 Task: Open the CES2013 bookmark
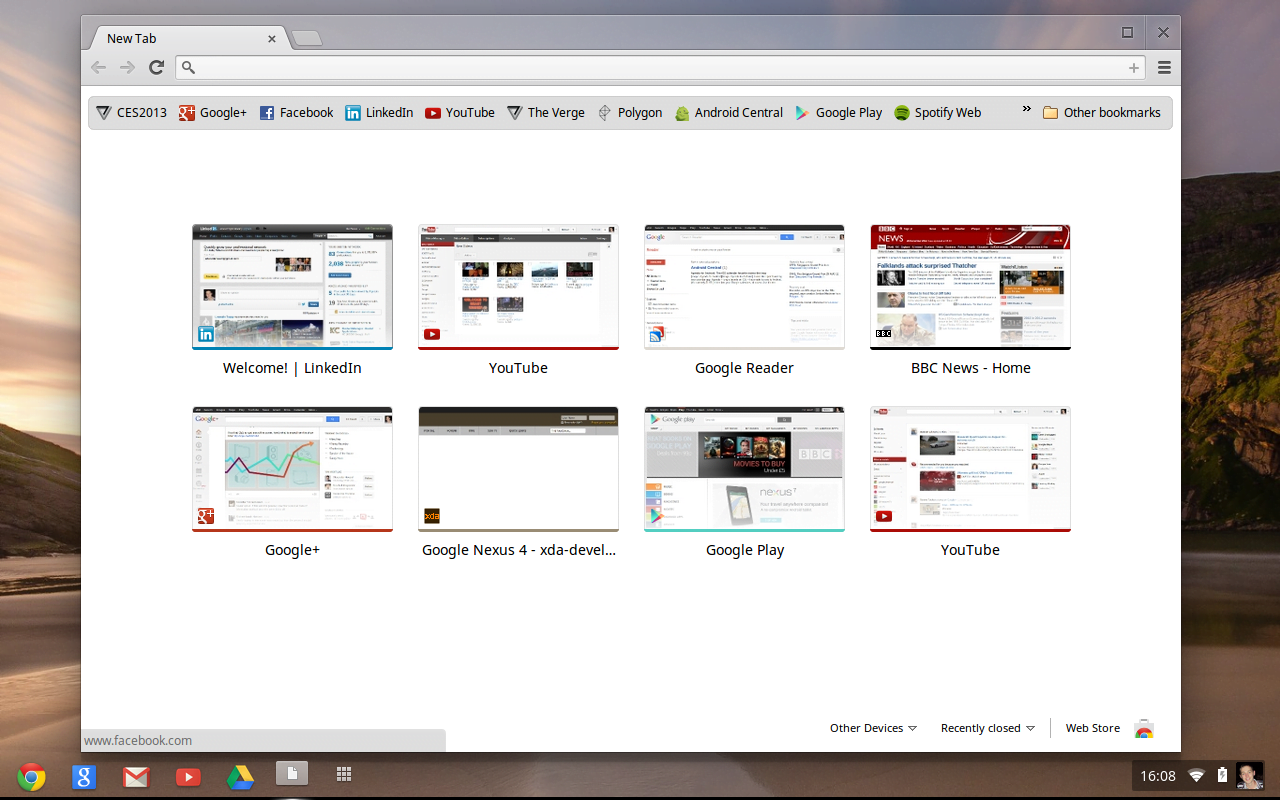click(132, 113)
